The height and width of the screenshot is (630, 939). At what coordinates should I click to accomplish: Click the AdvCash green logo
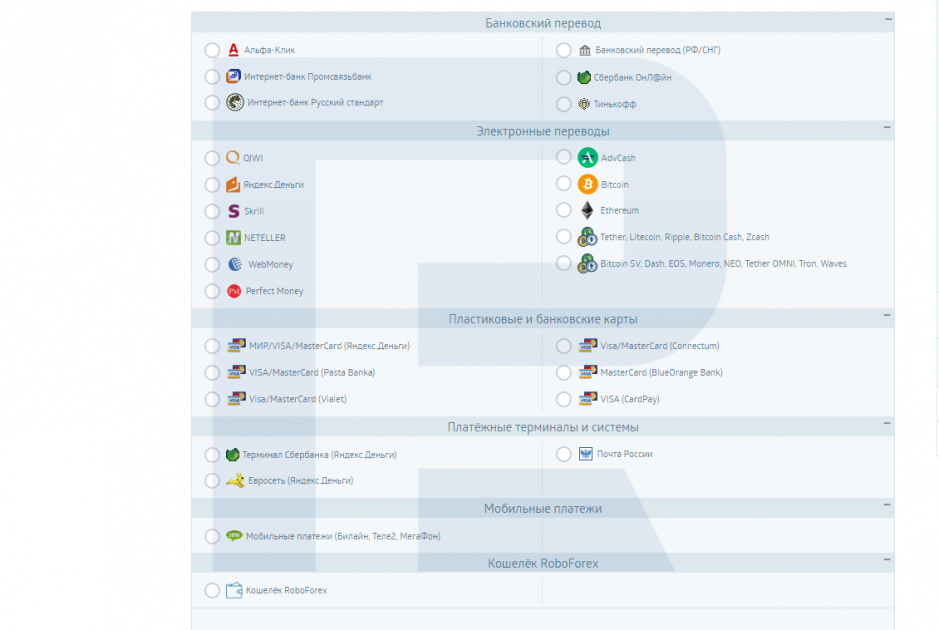[587, 158]
